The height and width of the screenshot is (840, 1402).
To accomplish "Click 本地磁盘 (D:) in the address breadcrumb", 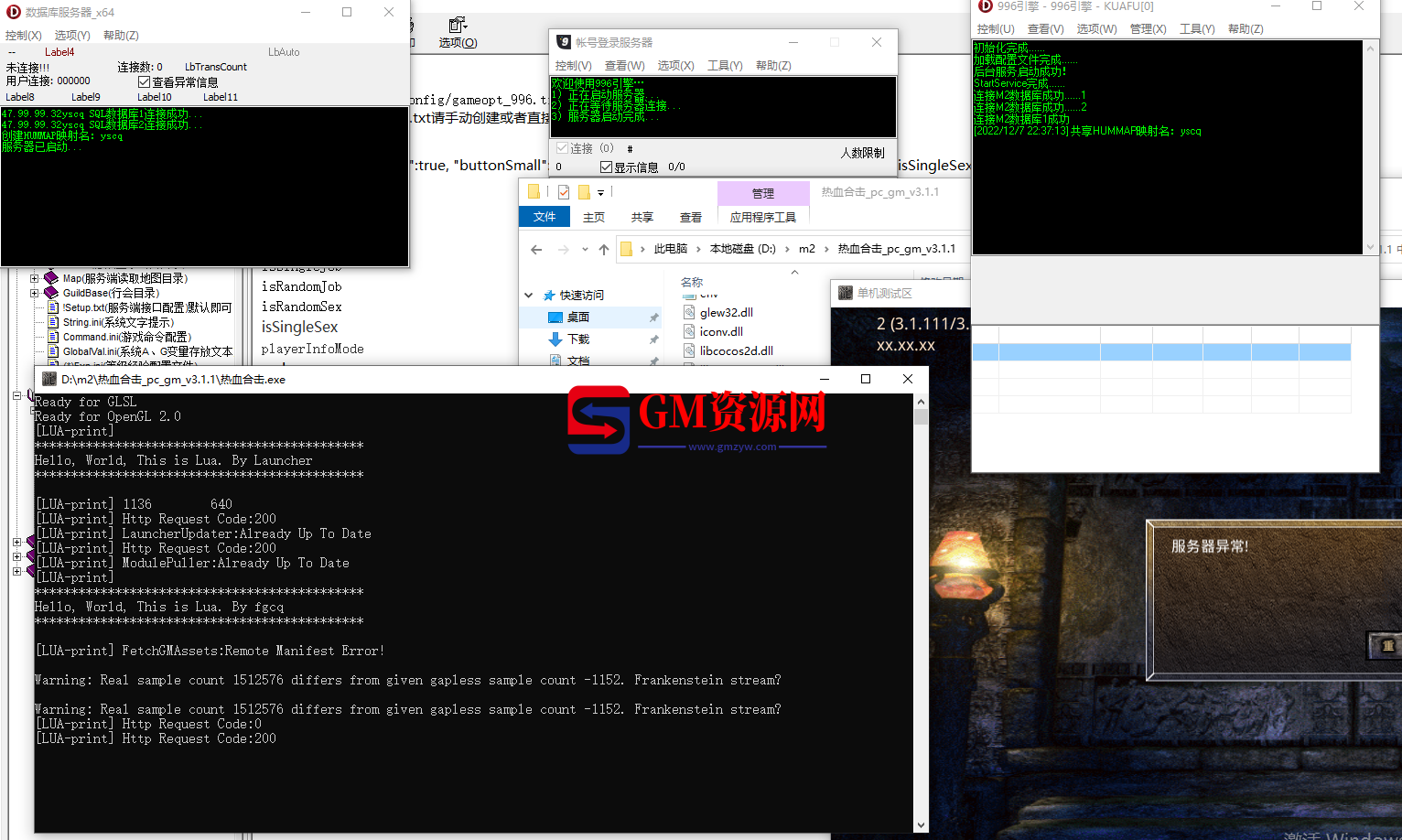I will tap(743, 249).
